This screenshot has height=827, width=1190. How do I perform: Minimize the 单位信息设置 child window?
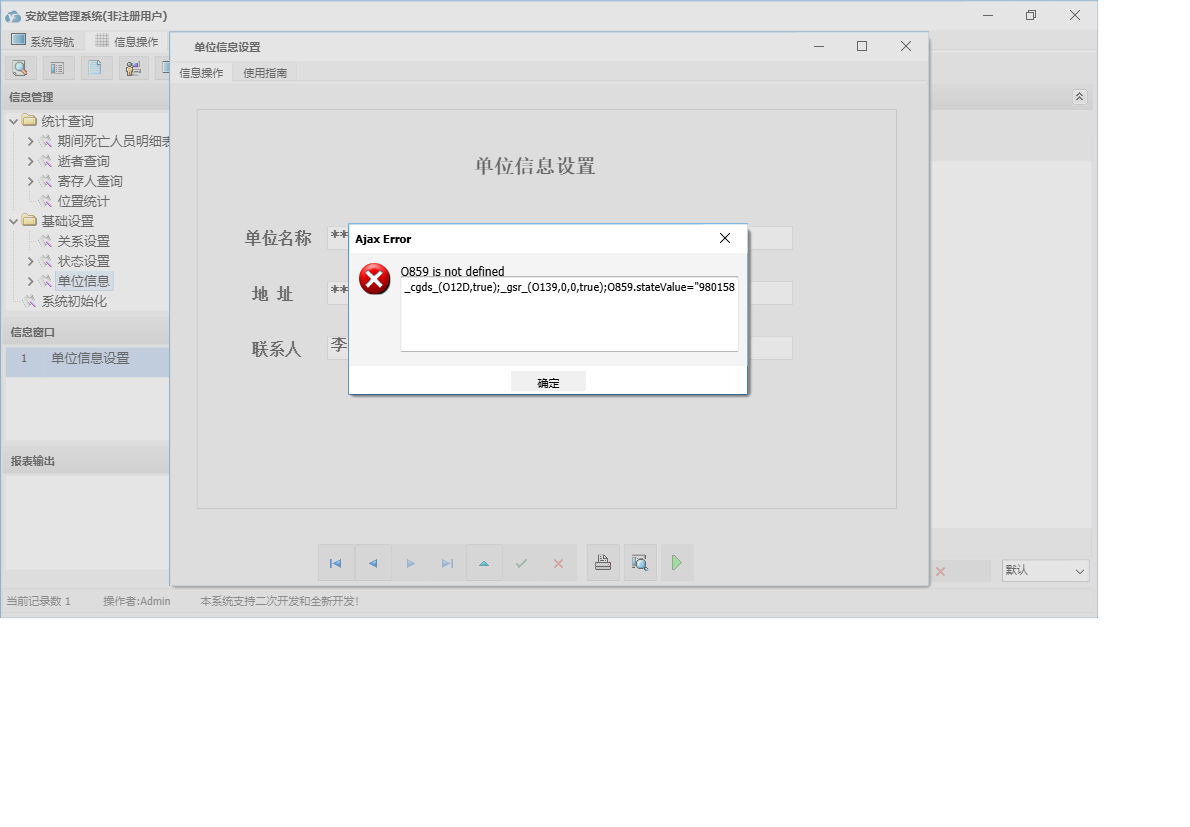coord(819,46)
